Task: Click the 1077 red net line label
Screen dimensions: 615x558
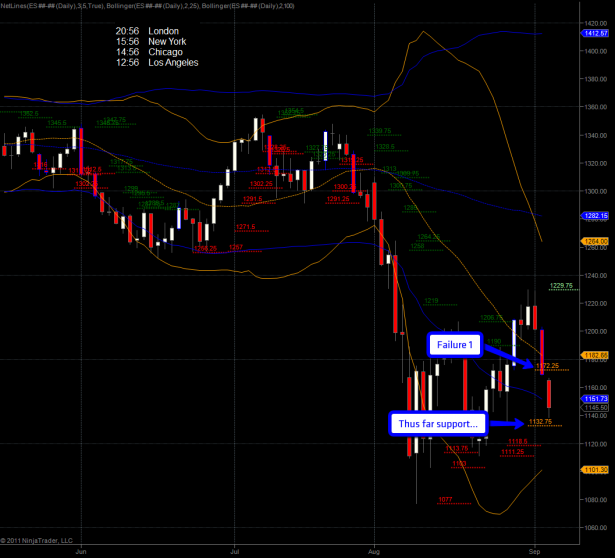Action: point(445,499)
